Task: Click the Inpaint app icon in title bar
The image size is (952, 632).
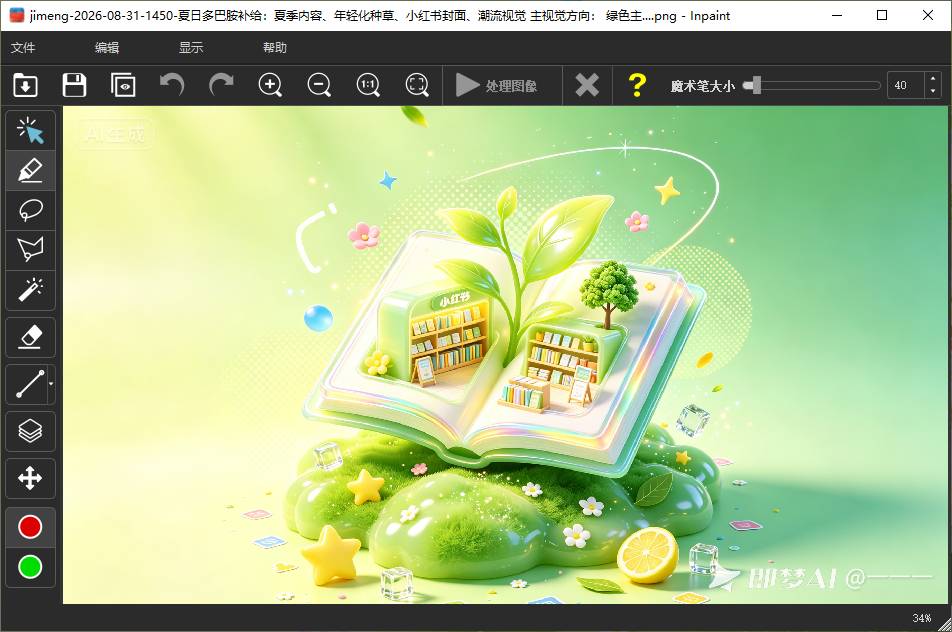Action: (17, 15)
